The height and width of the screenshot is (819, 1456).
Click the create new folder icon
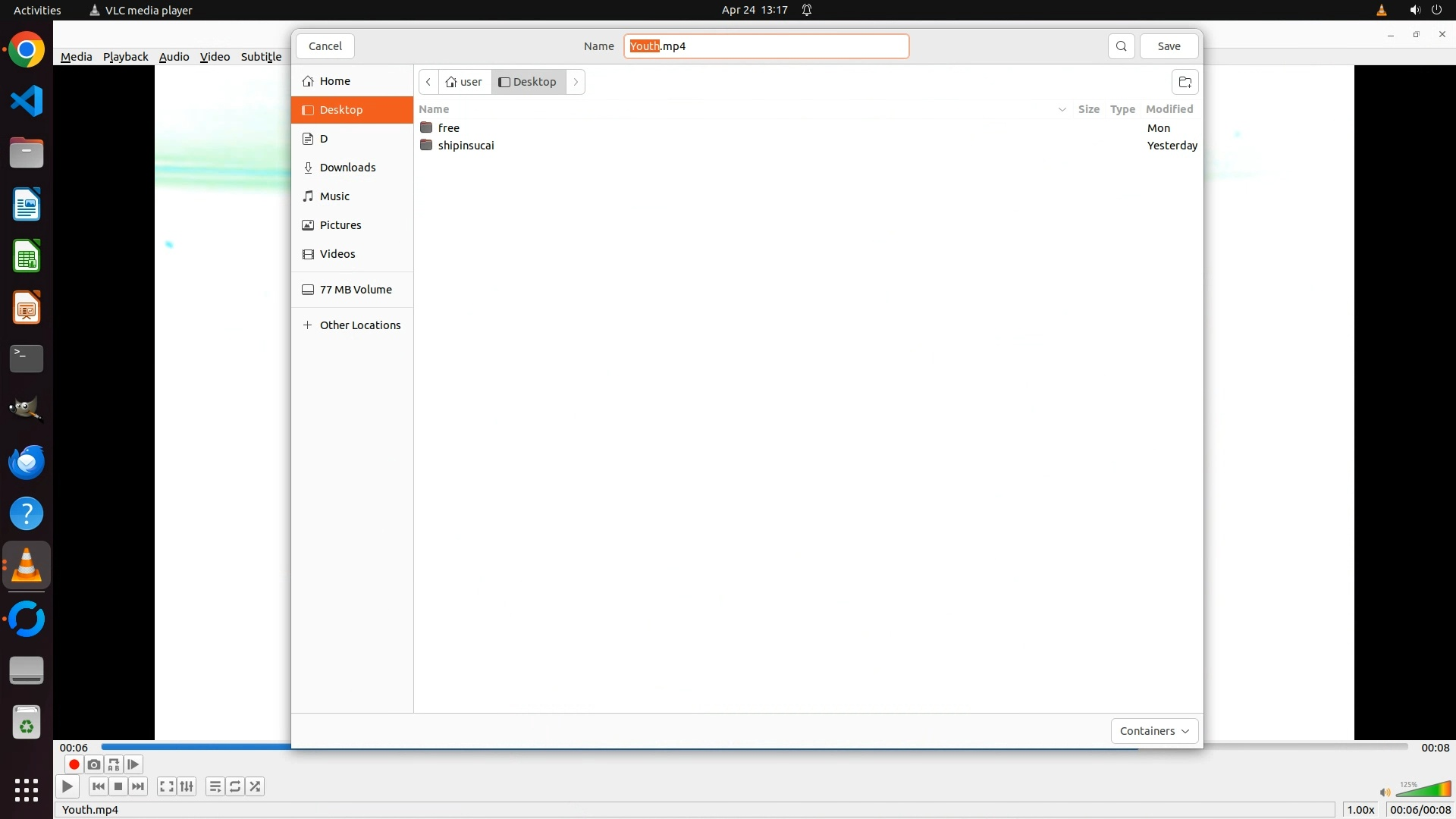1185,82
